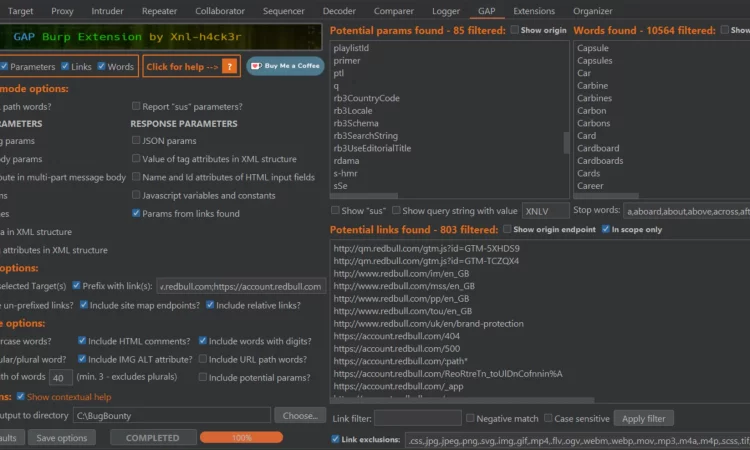Toggle Include relative links checkbox
Screen dimensions: 750x450
point(210,305)
